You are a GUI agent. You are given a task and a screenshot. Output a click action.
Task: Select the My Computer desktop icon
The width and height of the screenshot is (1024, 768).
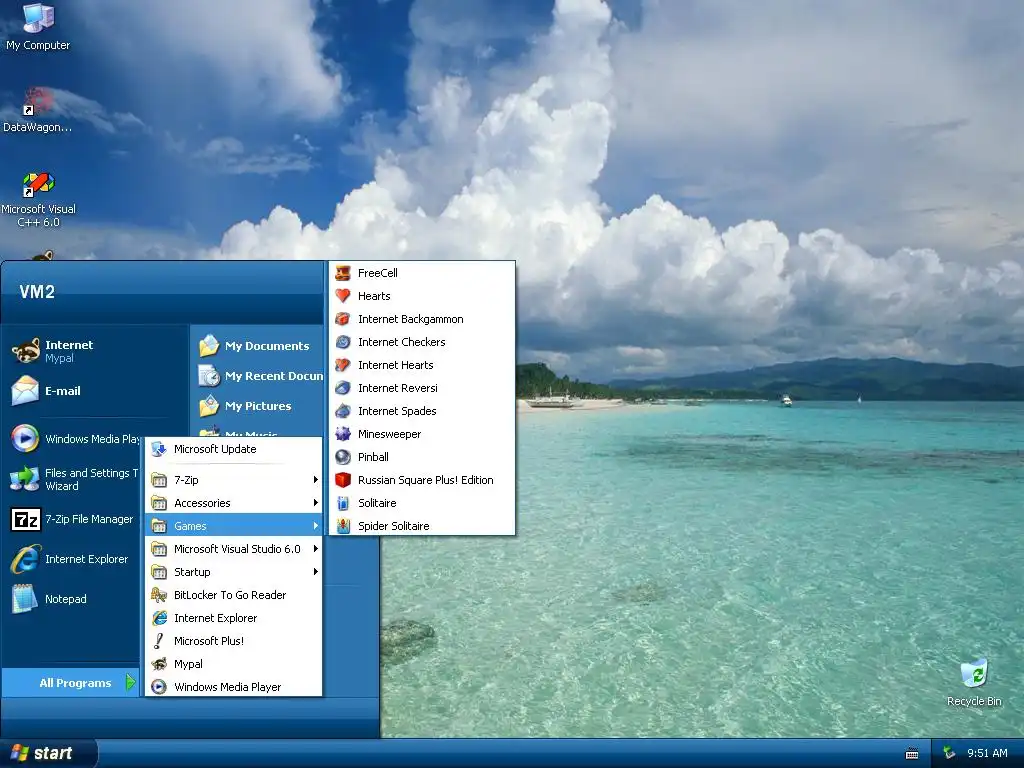tap(38, 27)
